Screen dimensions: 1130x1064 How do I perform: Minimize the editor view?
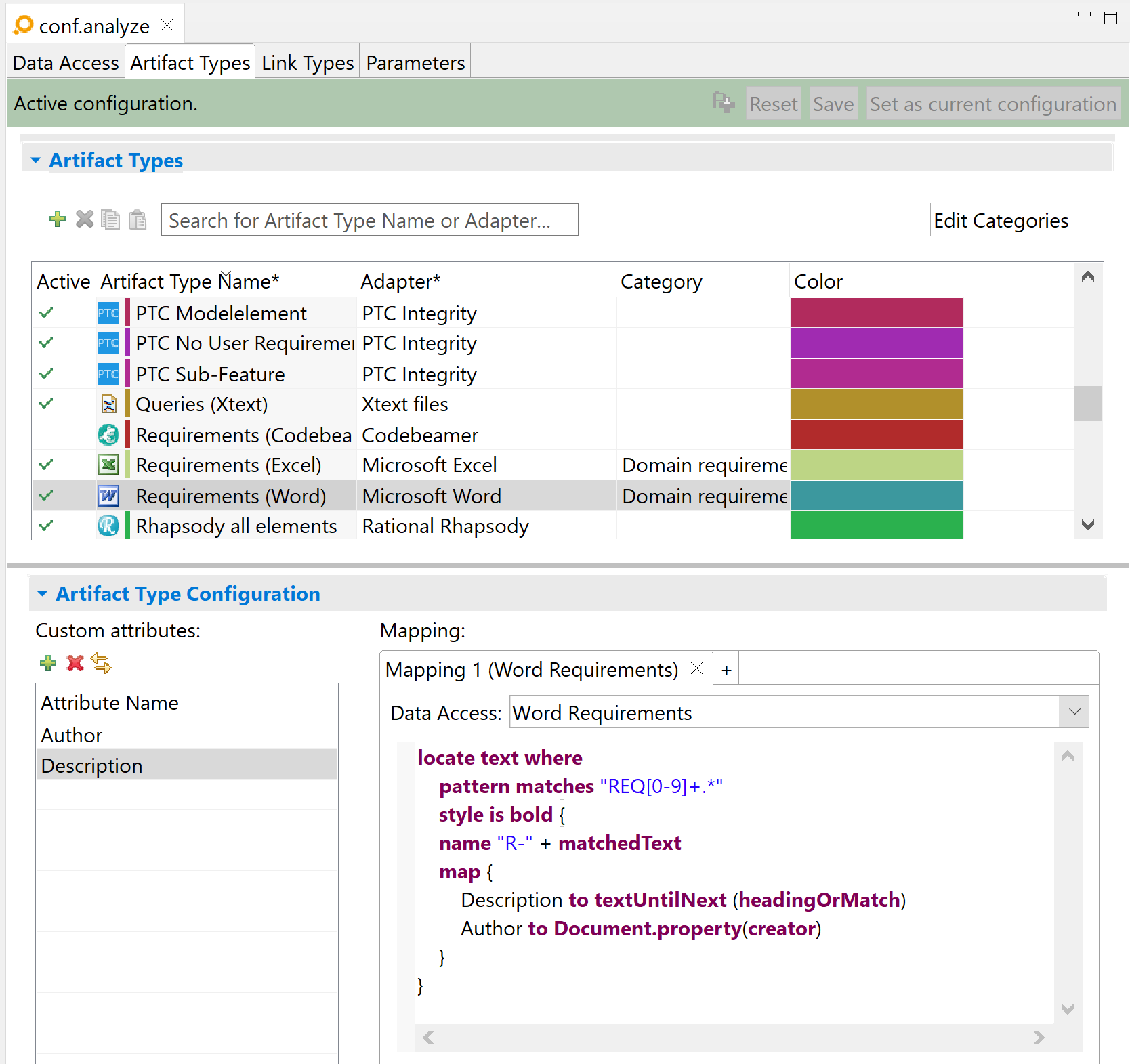pos(1084,14)
